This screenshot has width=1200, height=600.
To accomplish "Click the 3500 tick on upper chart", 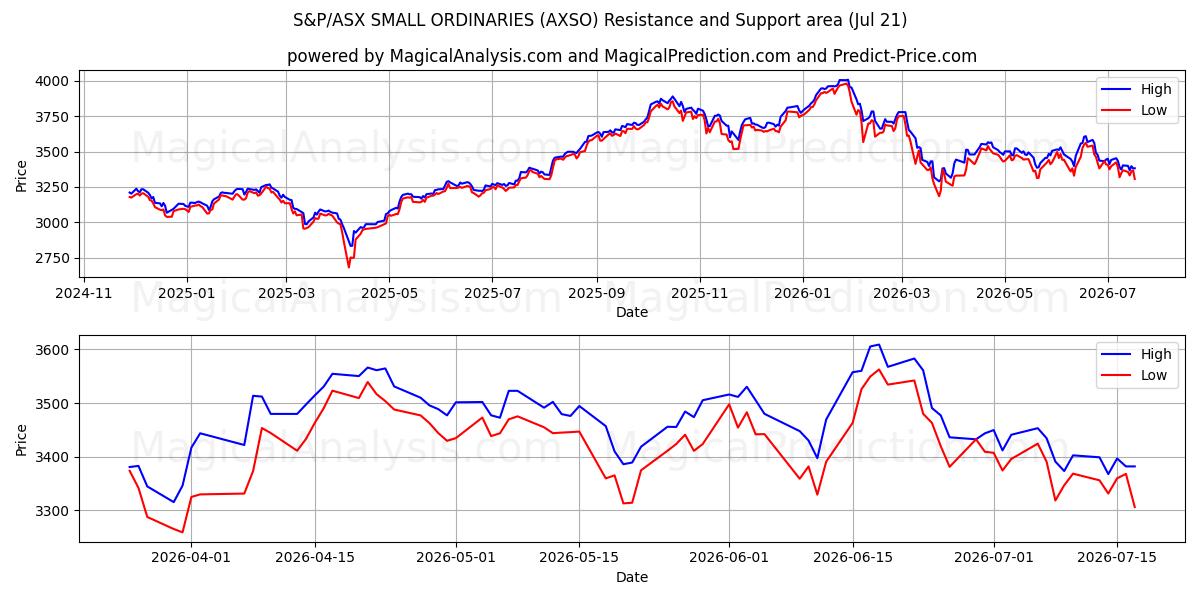I will (53, 152).
